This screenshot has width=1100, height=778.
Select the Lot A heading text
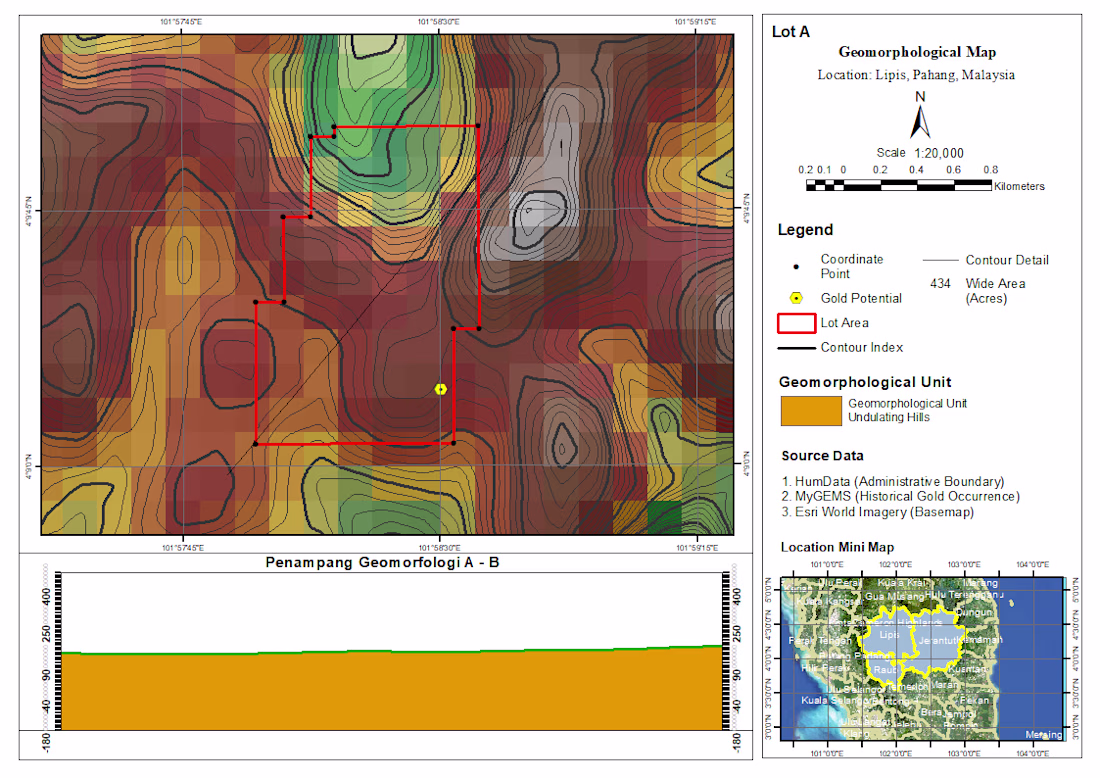pyautogui.click(x=791, y=32)
